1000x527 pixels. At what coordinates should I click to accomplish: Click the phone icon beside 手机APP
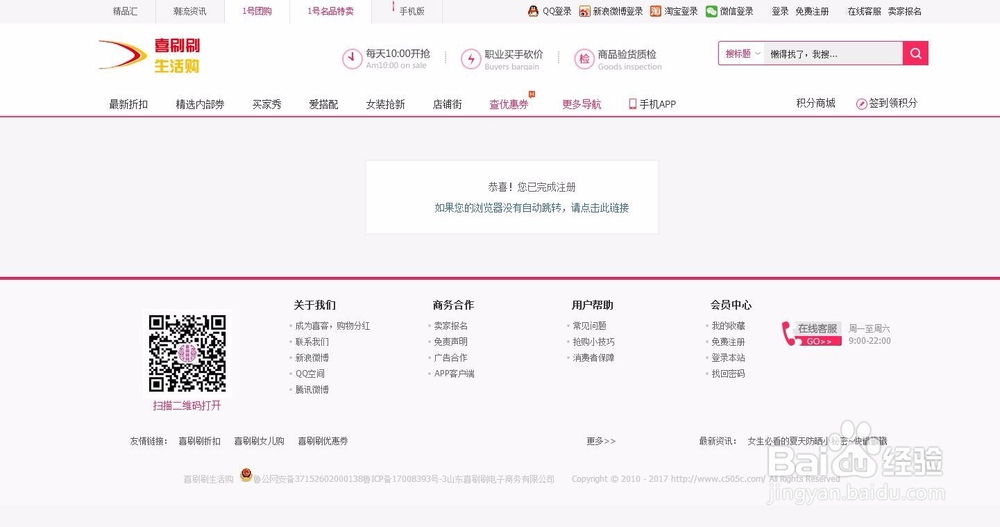(633, 103)
